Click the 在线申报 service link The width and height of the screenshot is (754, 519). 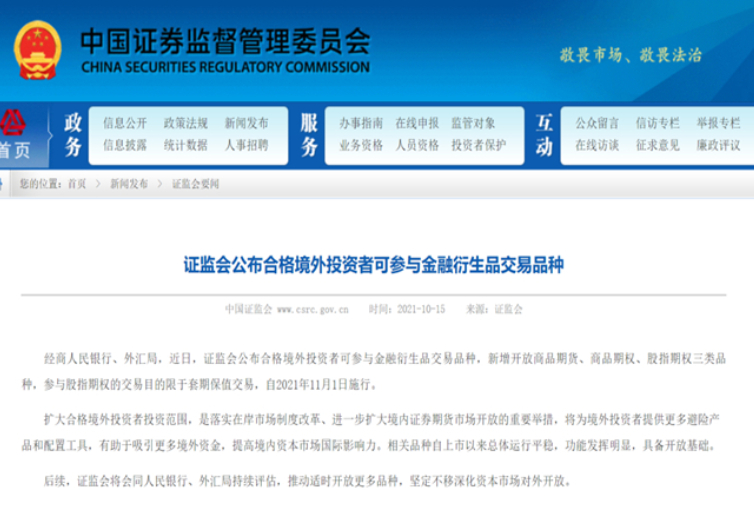[x=417, y=123]
